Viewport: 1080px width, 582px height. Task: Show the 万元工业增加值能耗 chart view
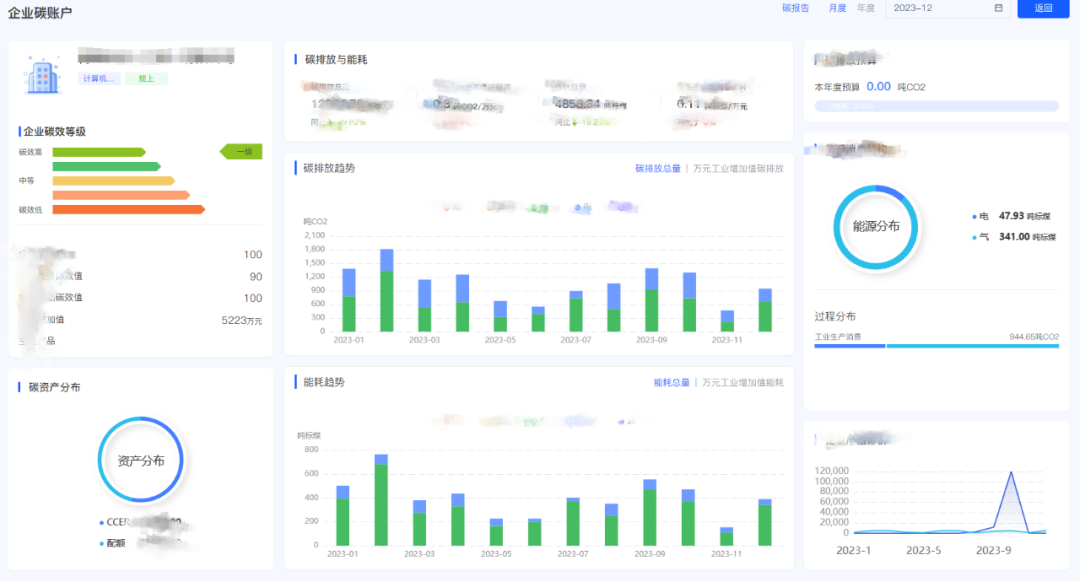coord(742,382)
